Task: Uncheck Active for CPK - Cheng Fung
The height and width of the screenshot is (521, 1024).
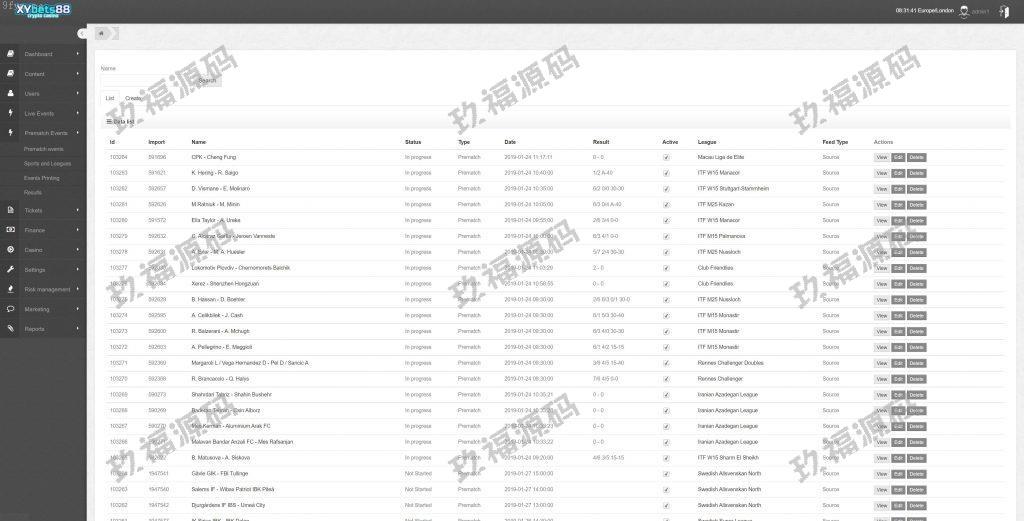Action: point(666,157)
